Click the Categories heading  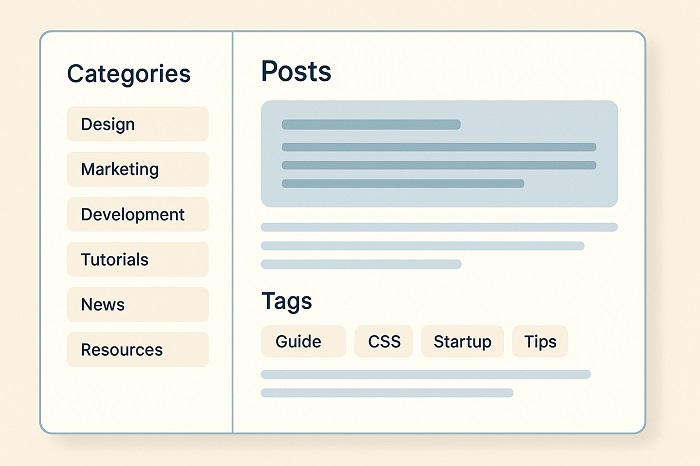pyautogui.click(x=129, y=74)
